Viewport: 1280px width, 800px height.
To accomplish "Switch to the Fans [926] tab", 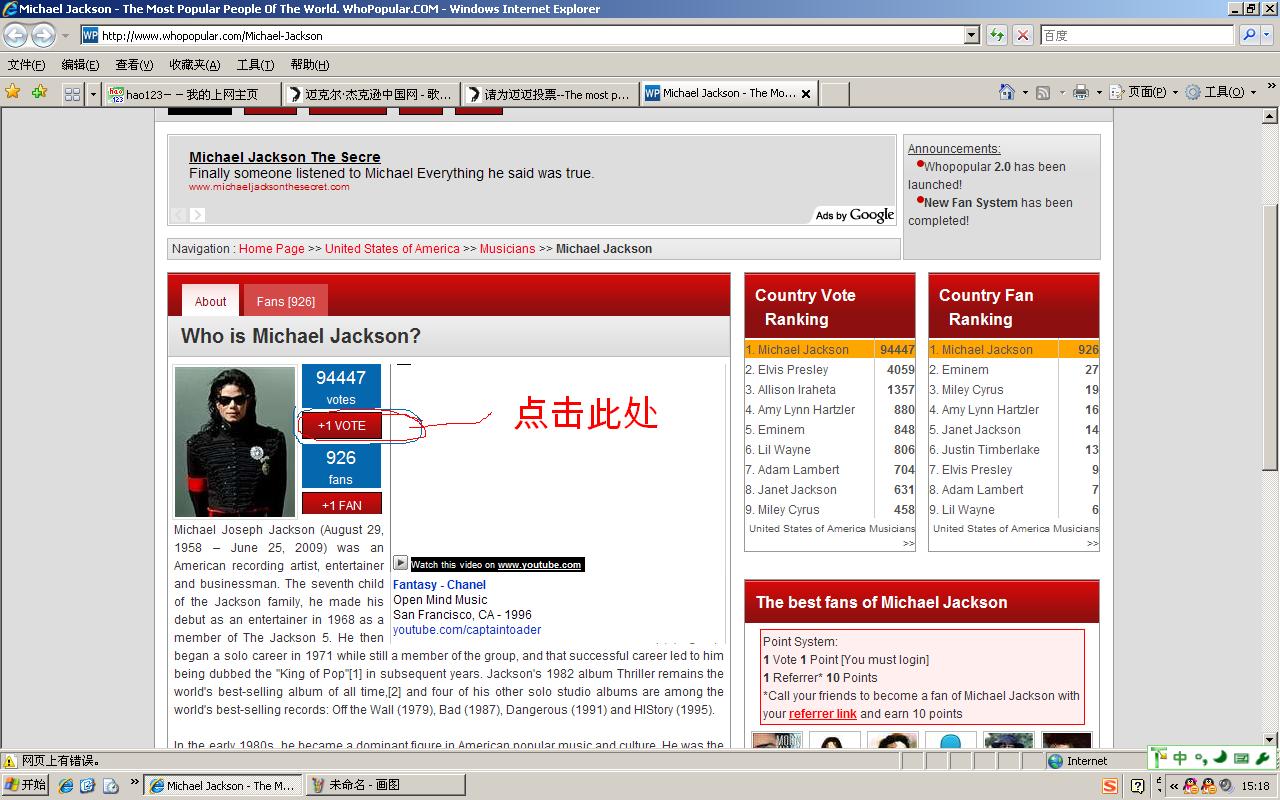I will [x=285, y=301].
